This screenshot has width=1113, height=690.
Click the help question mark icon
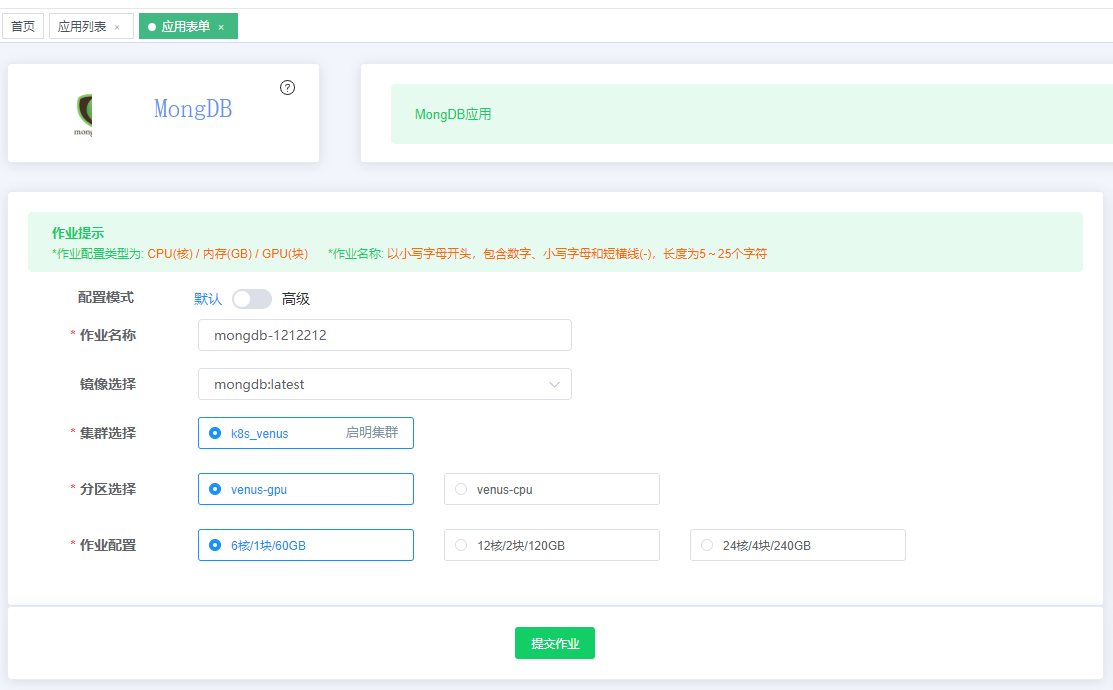pyautogui.click(x=287, y=87)
